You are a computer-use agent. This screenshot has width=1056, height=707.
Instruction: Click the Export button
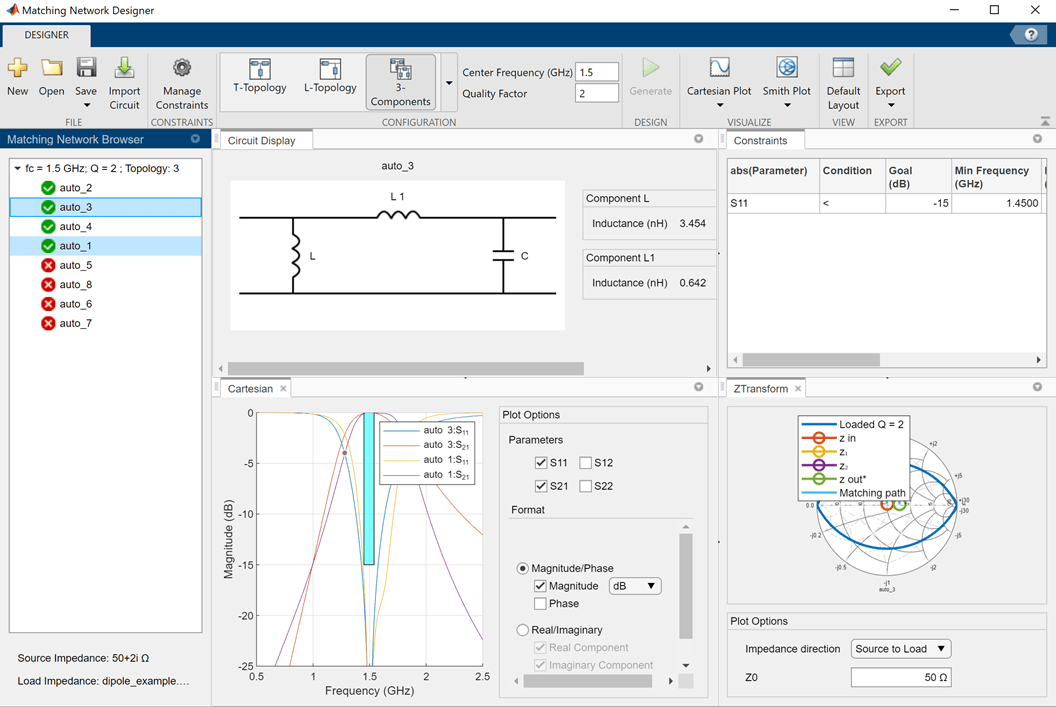coord(890,69)
